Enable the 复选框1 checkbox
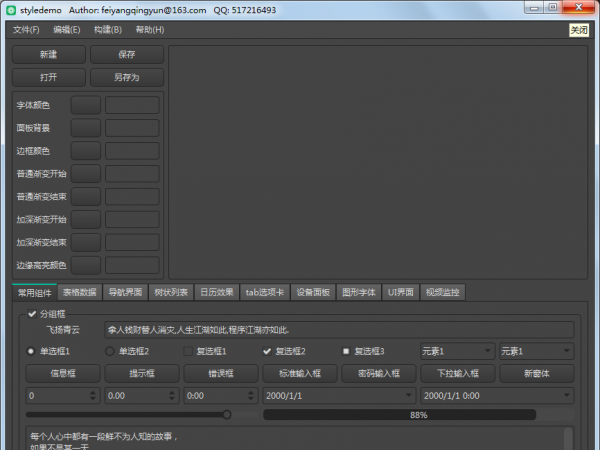This screenshot has height=450, width=600. [188, 351]
